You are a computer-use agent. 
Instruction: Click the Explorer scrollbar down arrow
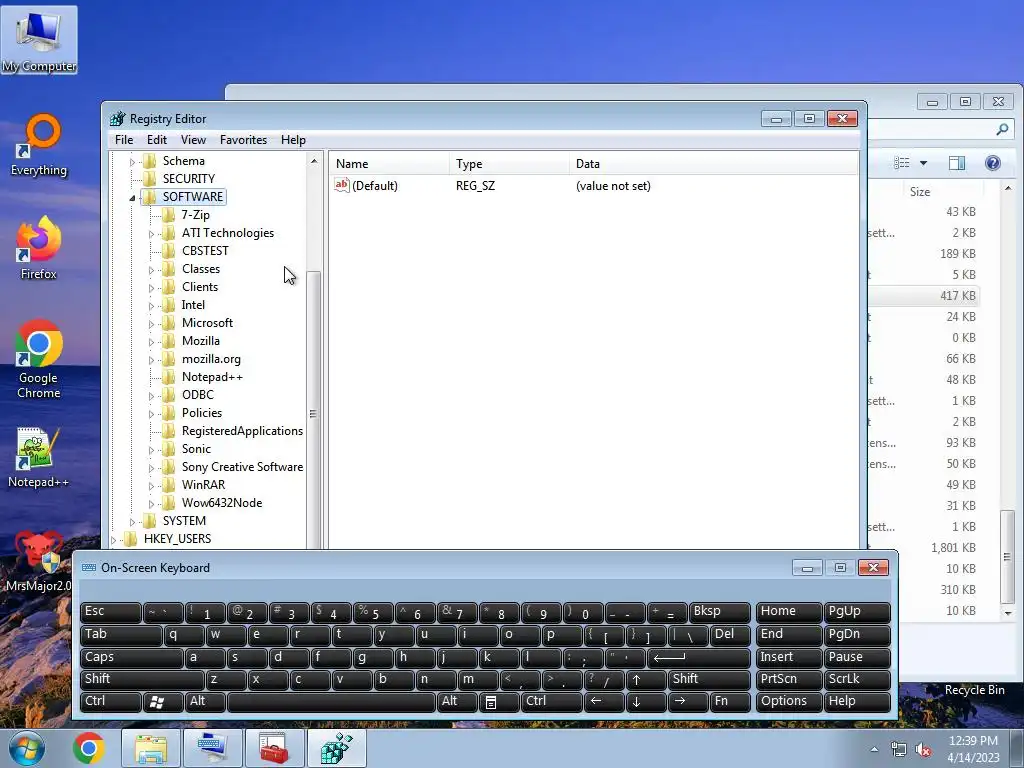tap(1008, 613)
